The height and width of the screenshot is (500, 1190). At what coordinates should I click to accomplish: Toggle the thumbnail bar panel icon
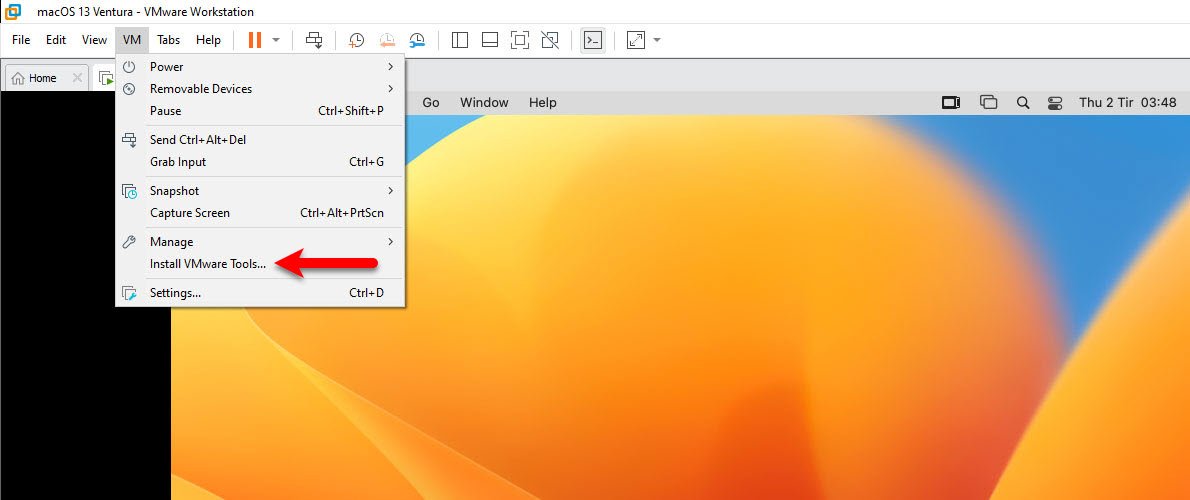(x=490, y=40)
